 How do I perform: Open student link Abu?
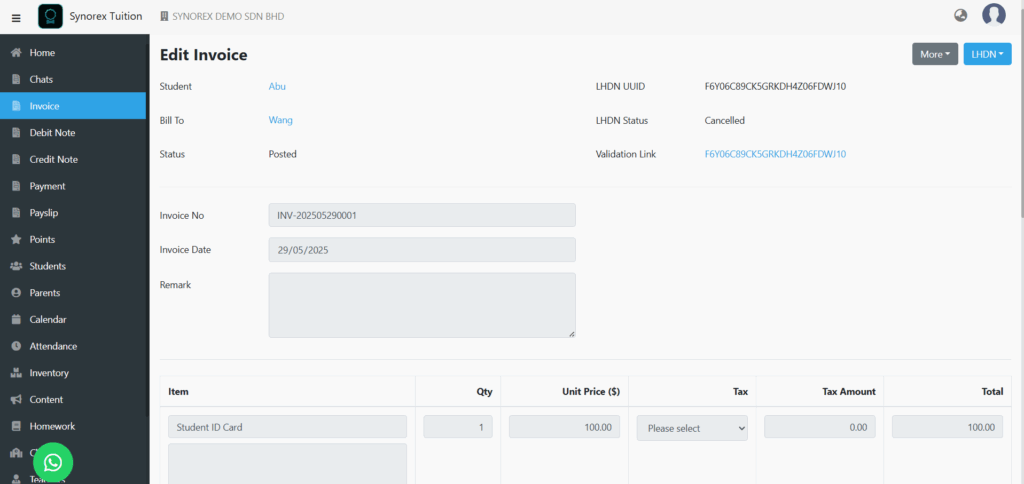[x=277, y=86]
